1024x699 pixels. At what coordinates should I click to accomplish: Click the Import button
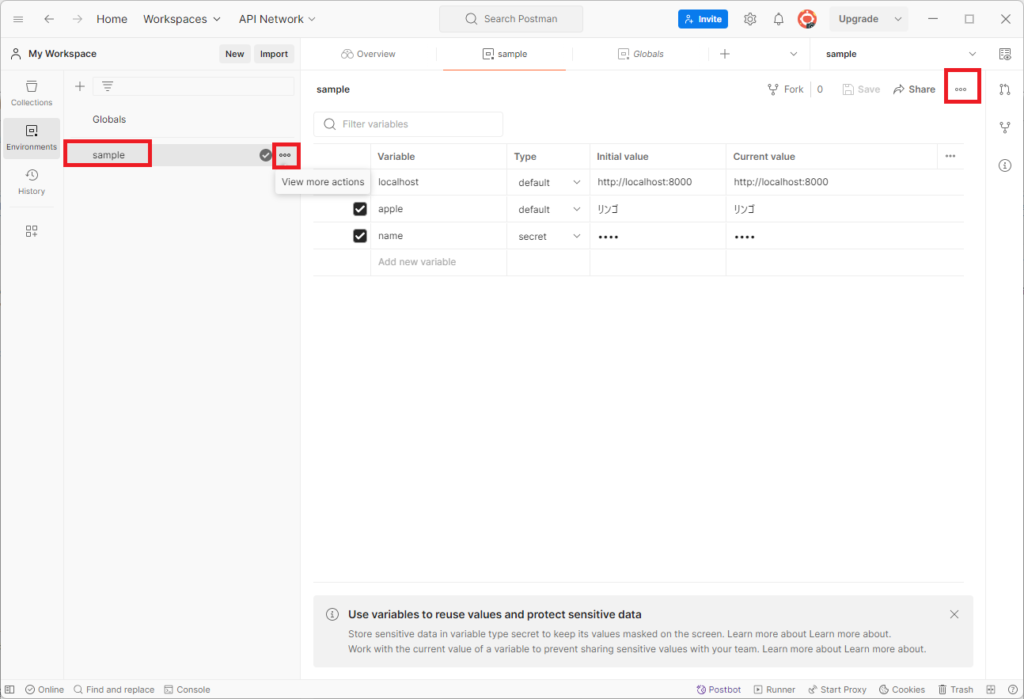coord(274,54)
